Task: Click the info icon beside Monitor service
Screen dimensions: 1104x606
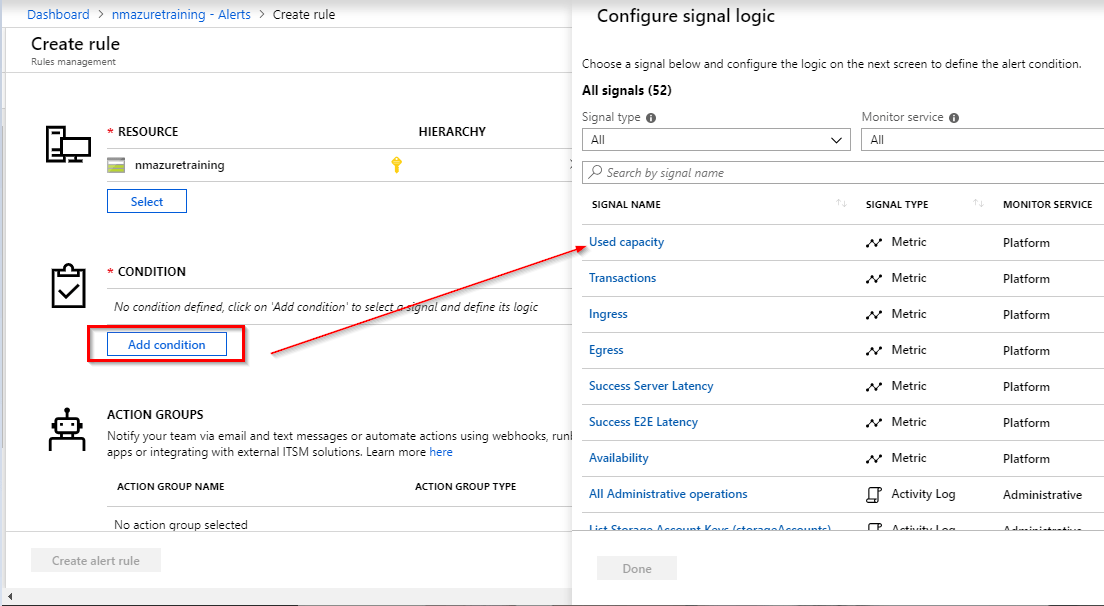Action: click(953, 118)
